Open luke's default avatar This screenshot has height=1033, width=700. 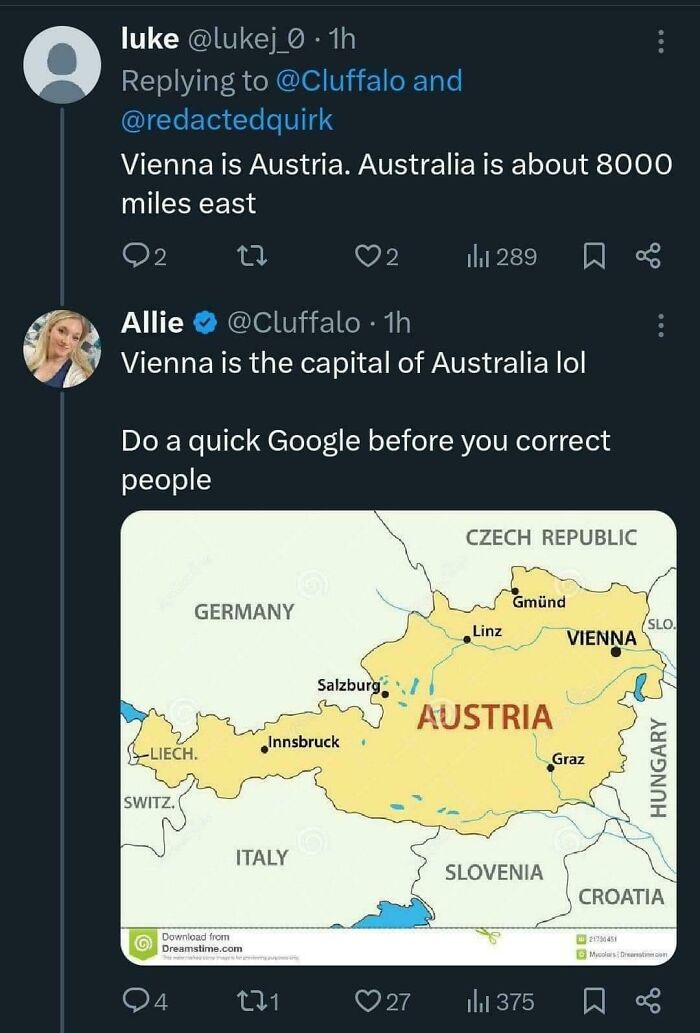(62, 65)
